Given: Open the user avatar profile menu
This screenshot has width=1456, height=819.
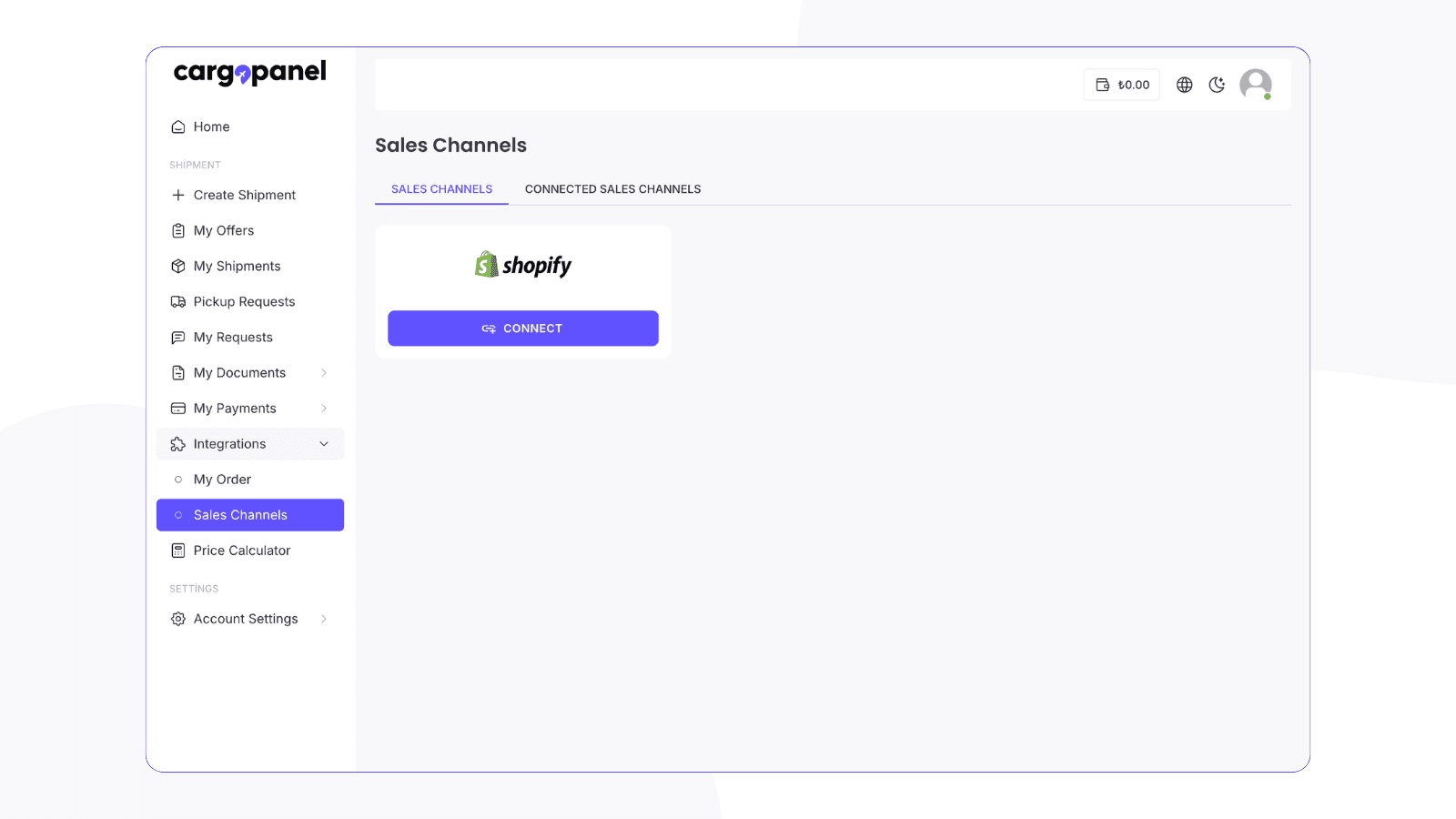Looking at the screenshot, I should [1256, 85].
